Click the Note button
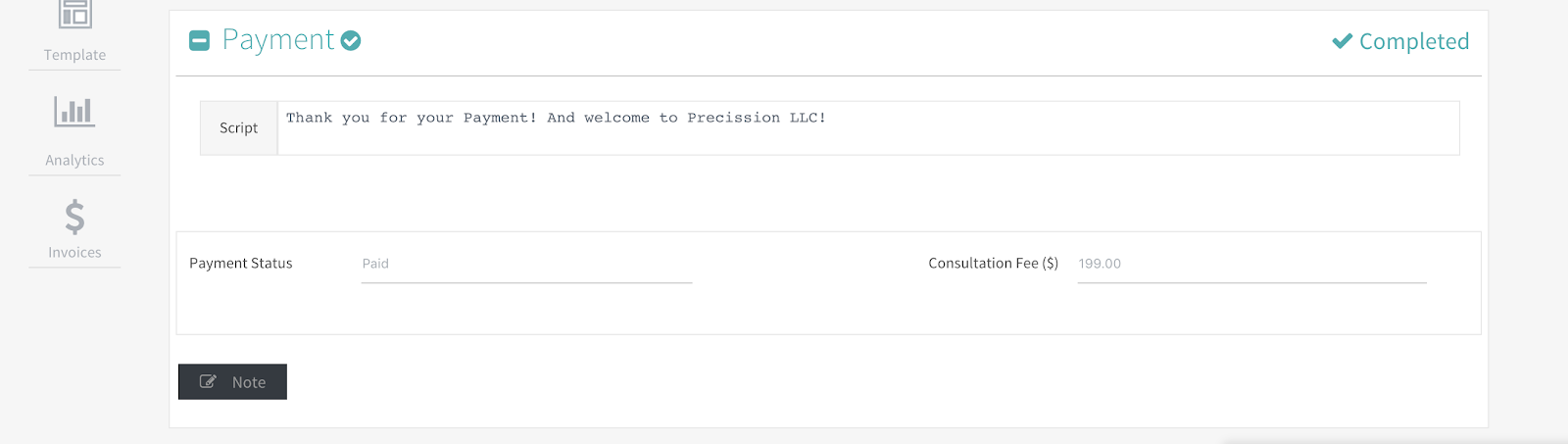The image size is (1568, 444). (x=232, y=382)
